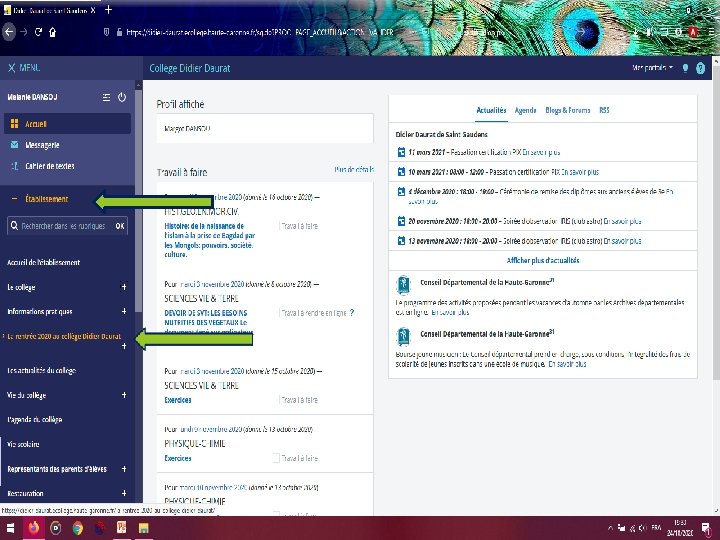Click the calendar icon for the 13 novembre 2020 item
This screenshot has height=540, width=720.
(x=401, y=241)
